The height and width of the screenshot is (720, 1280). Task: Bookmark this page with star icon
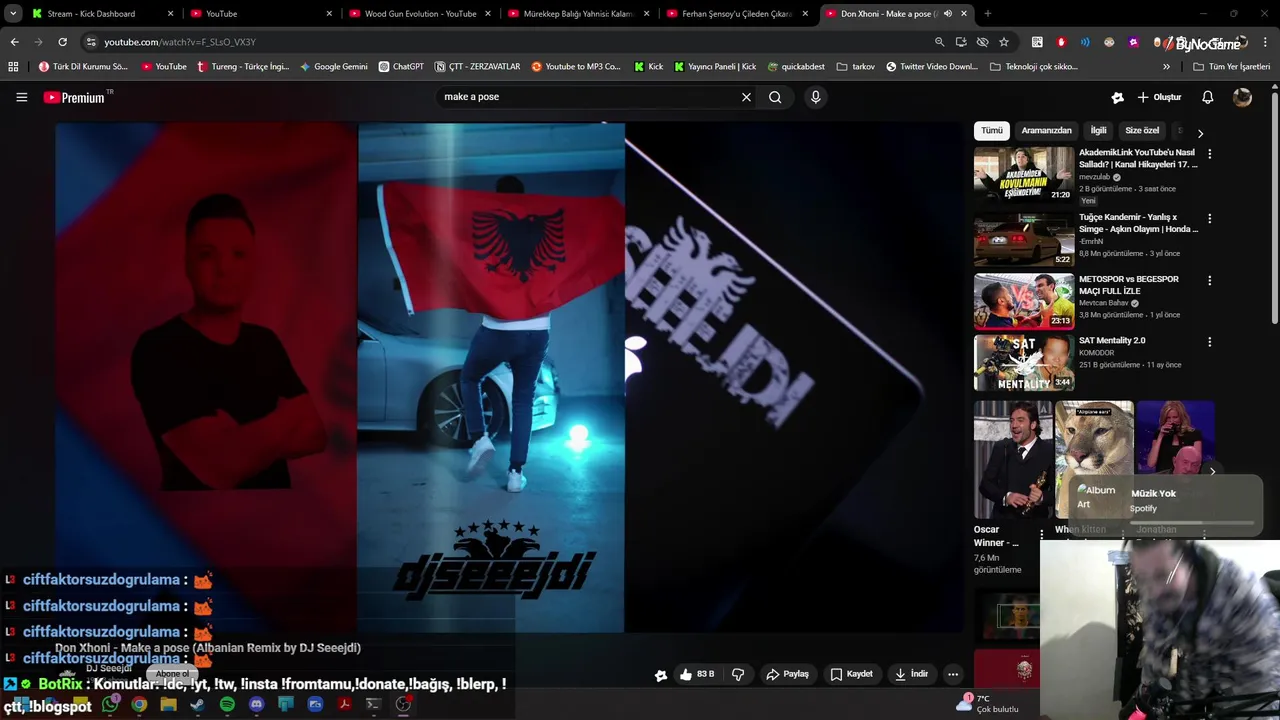point(1004,42)
